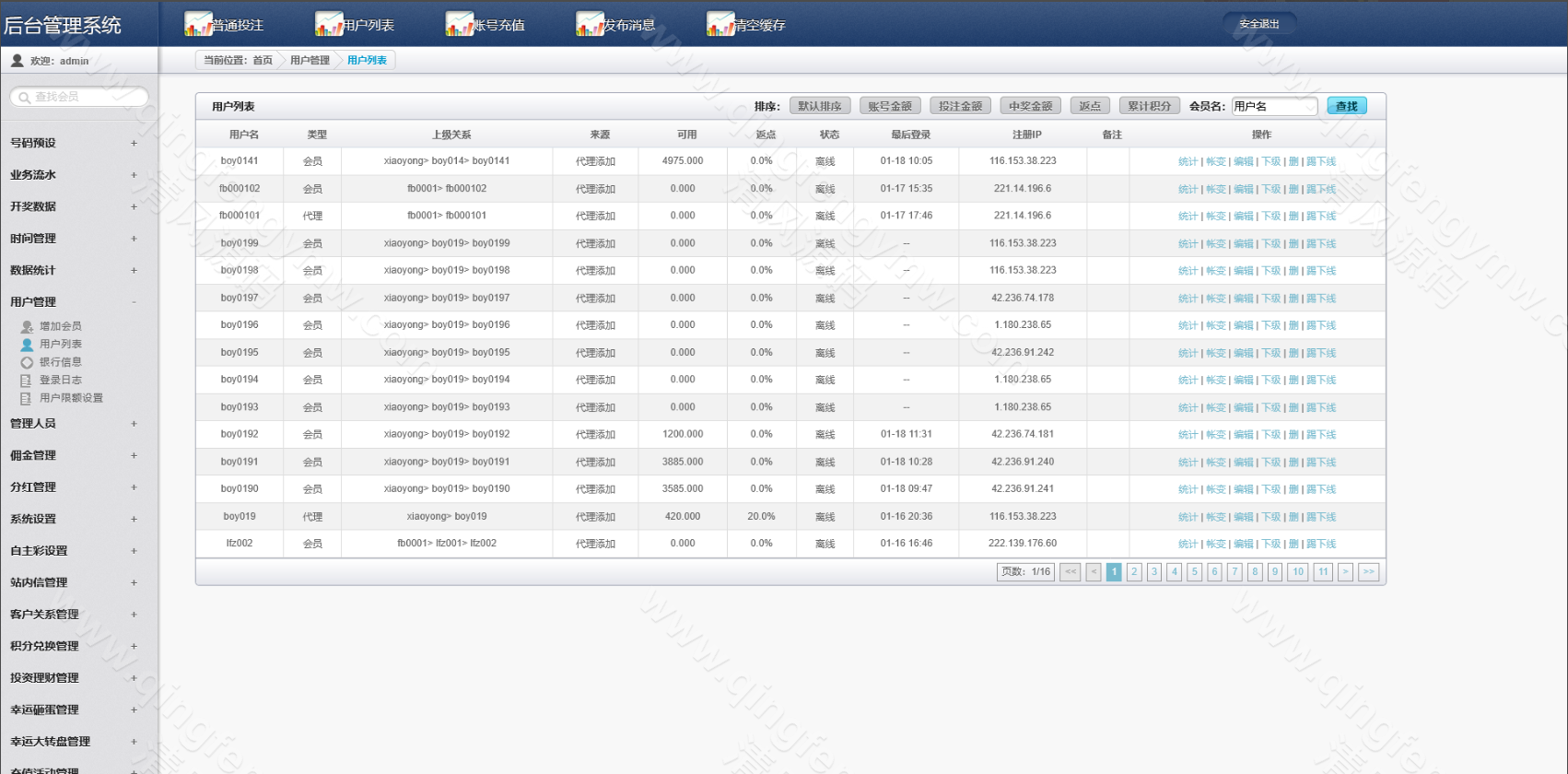Click the 用户限额设置 sidebar icon
The height and width of the screenshot is (774, 1568).
click(27, 398)
